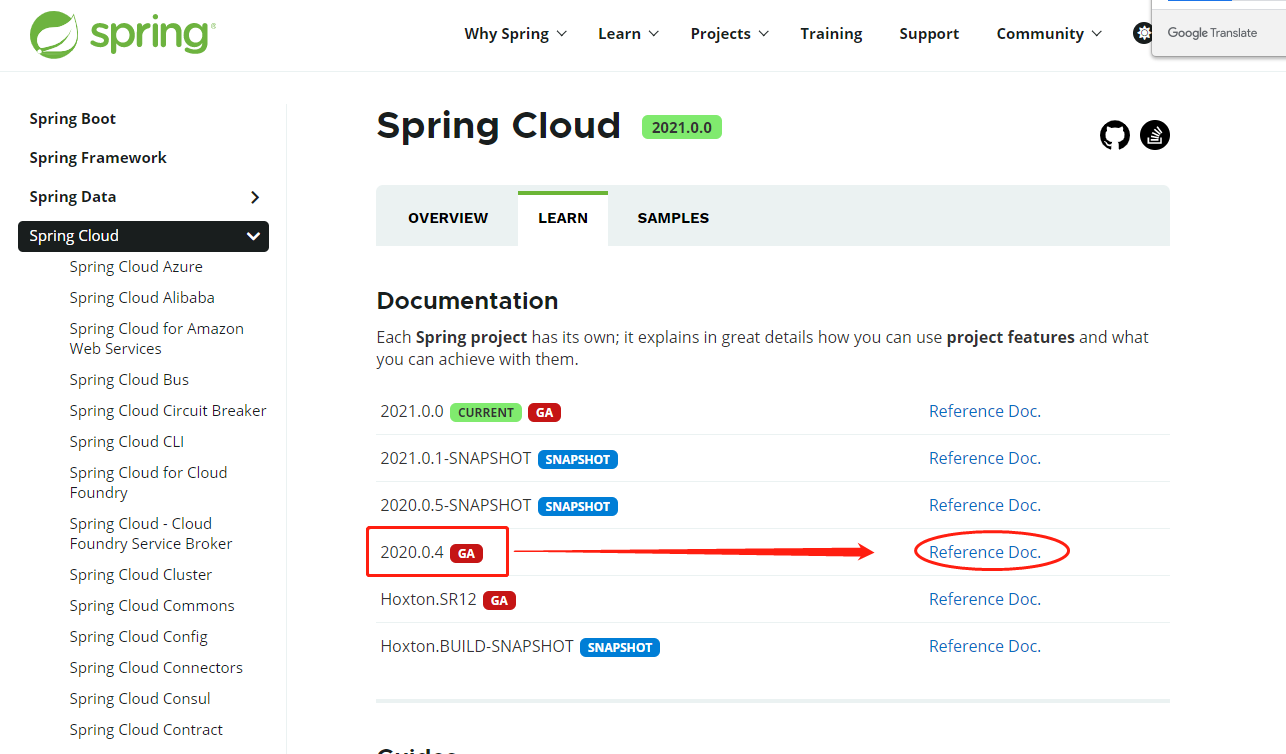This screenshot has width=1286, height=754.
Task: Click the Spring Cloud page heading
Action: pos(499,126)
